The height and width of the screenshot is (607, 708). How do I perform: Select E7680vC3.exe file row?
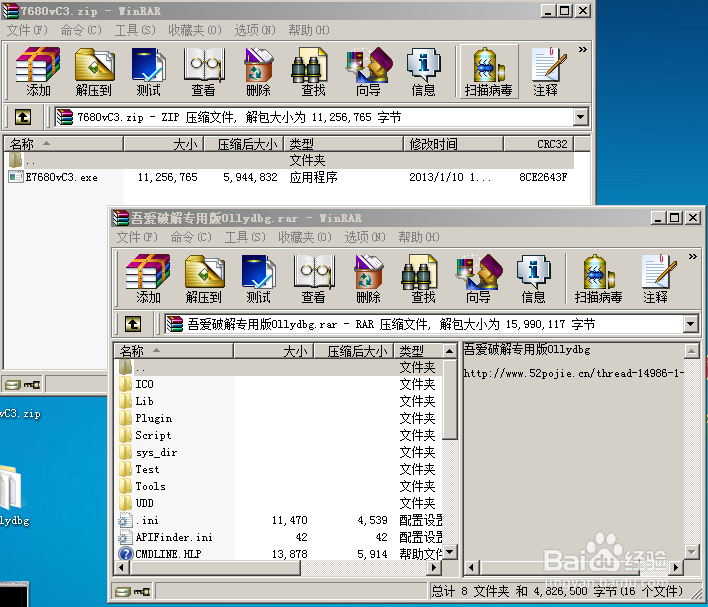point(289,177)
